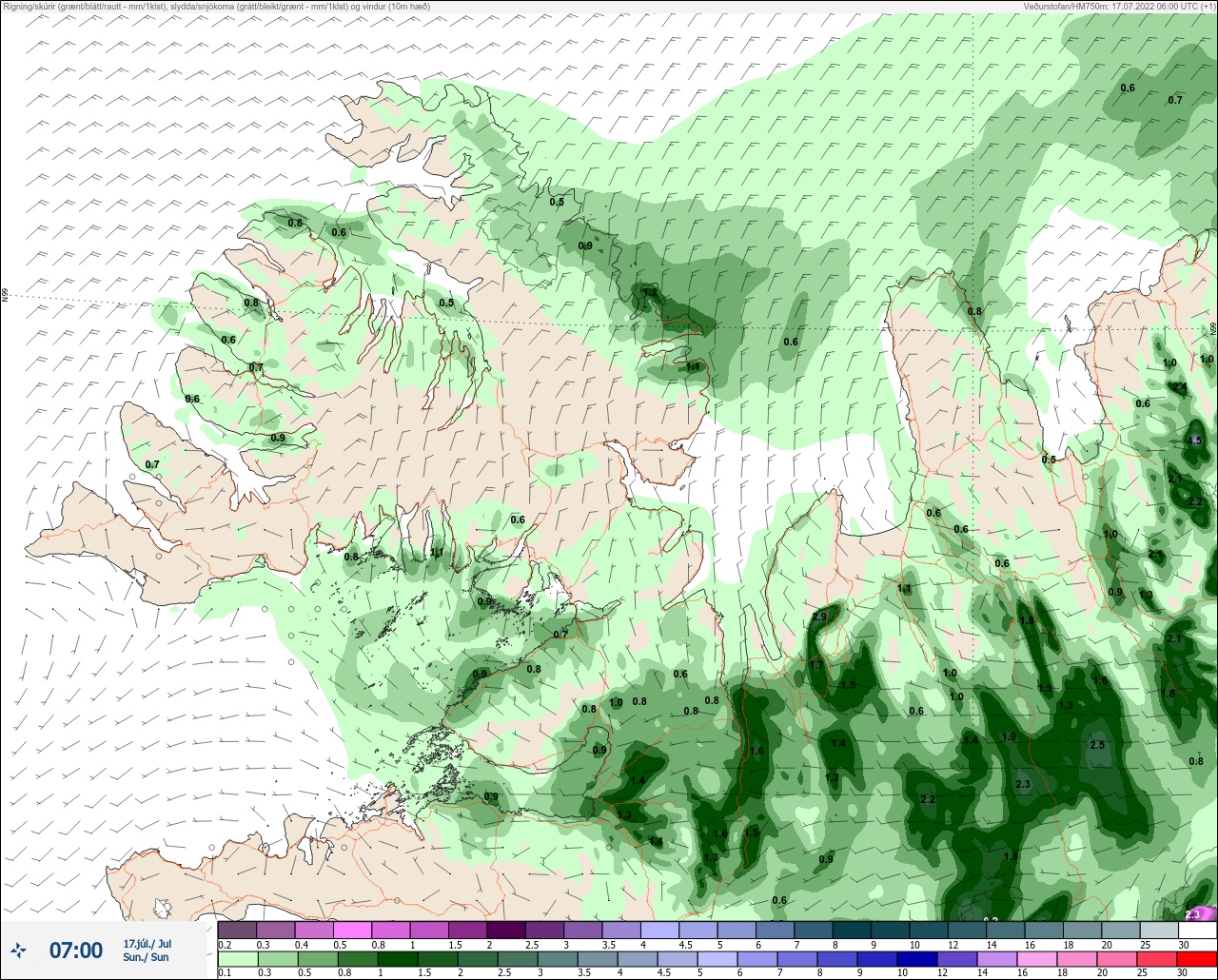Click the 07:00 forecast time label
This screenshot has width=1218, height=980.
click(75, 950)
